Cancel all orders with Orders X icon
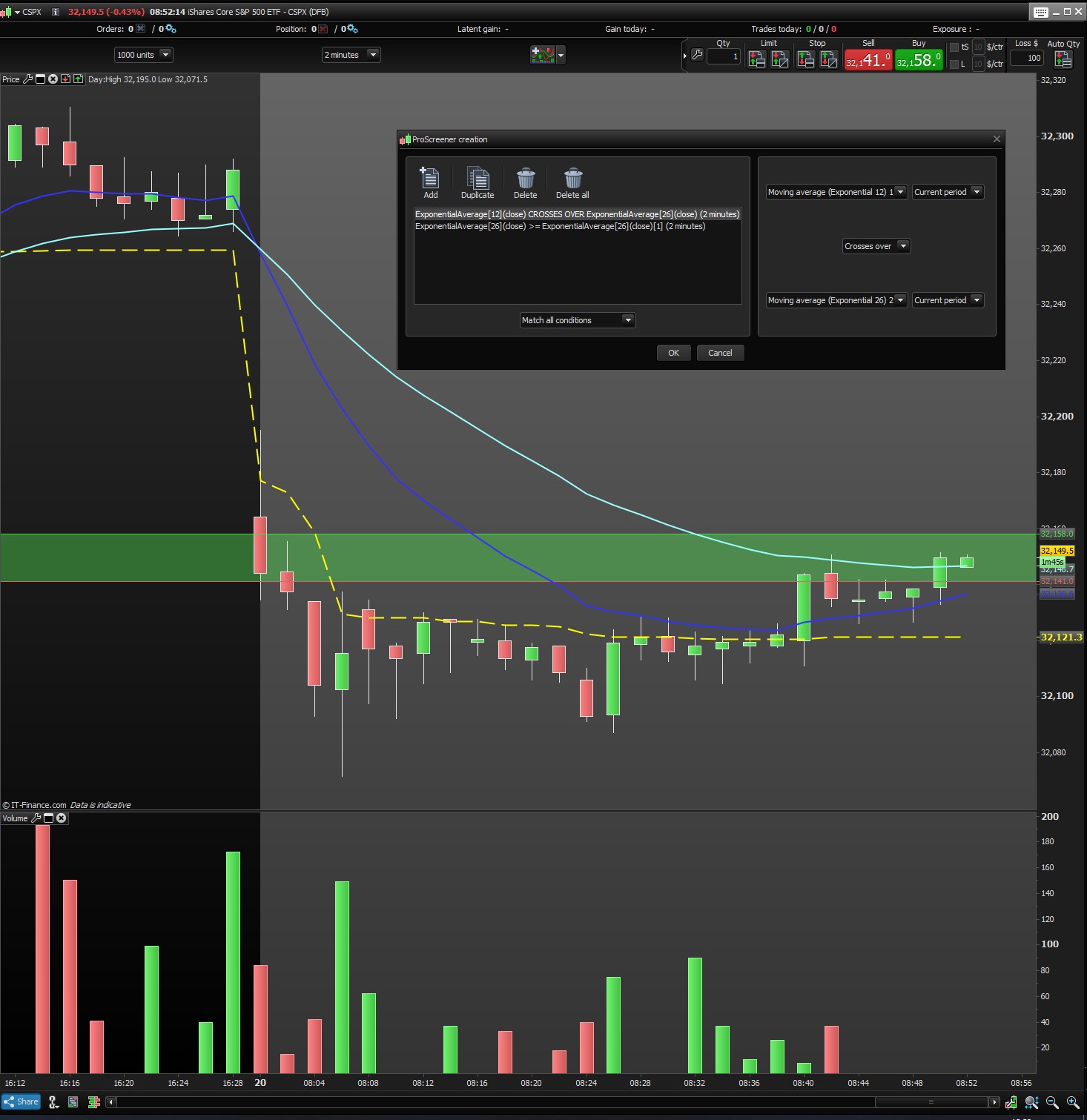This screenshot has height=1120, width=1087. click(x=140, y=29)
